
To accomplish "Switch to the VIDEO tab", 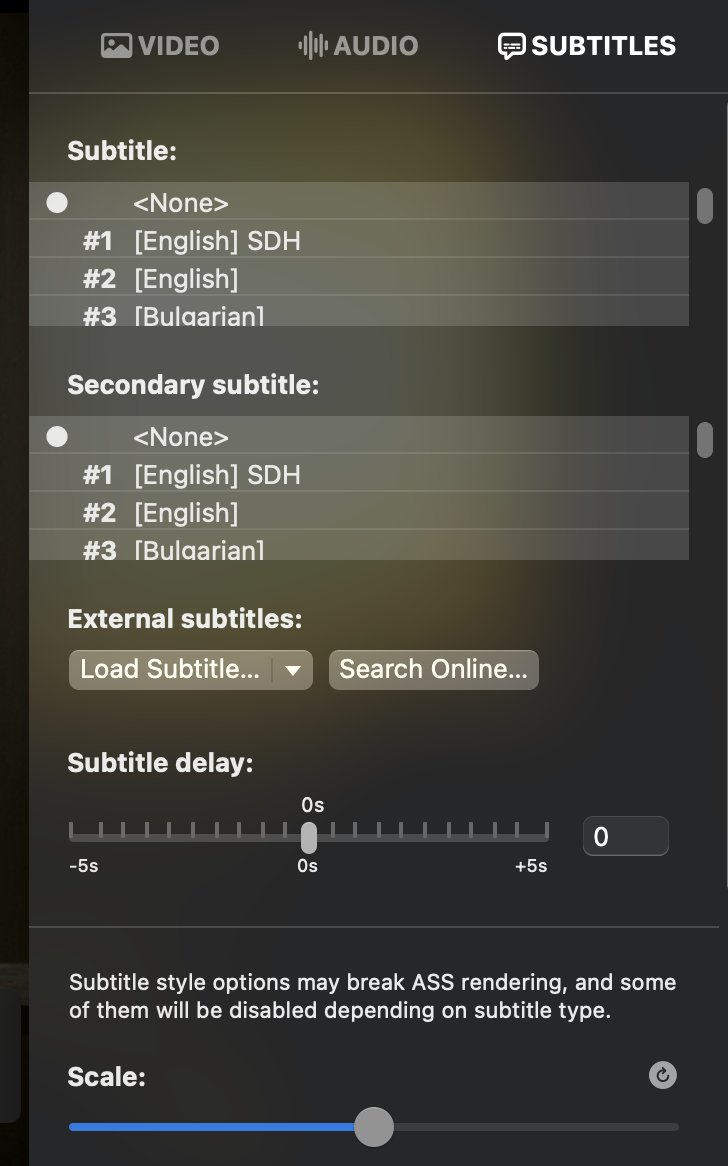I will pyautogui.click(x=160, y=45).
